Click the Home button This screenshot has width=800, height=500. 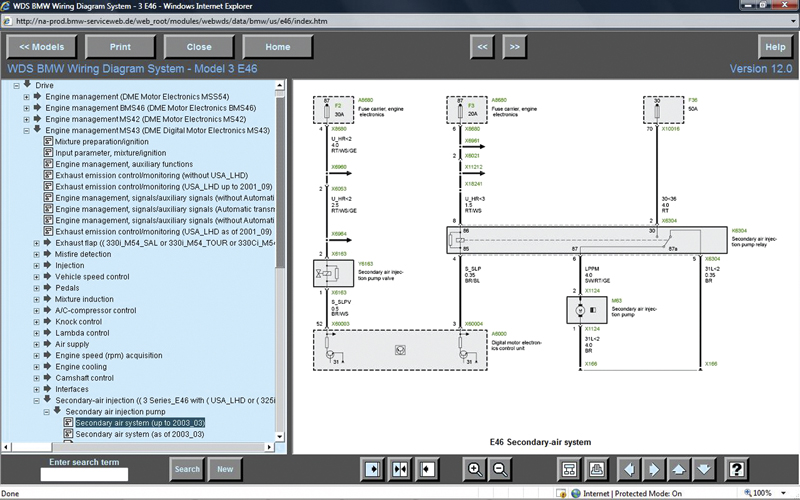278,47
